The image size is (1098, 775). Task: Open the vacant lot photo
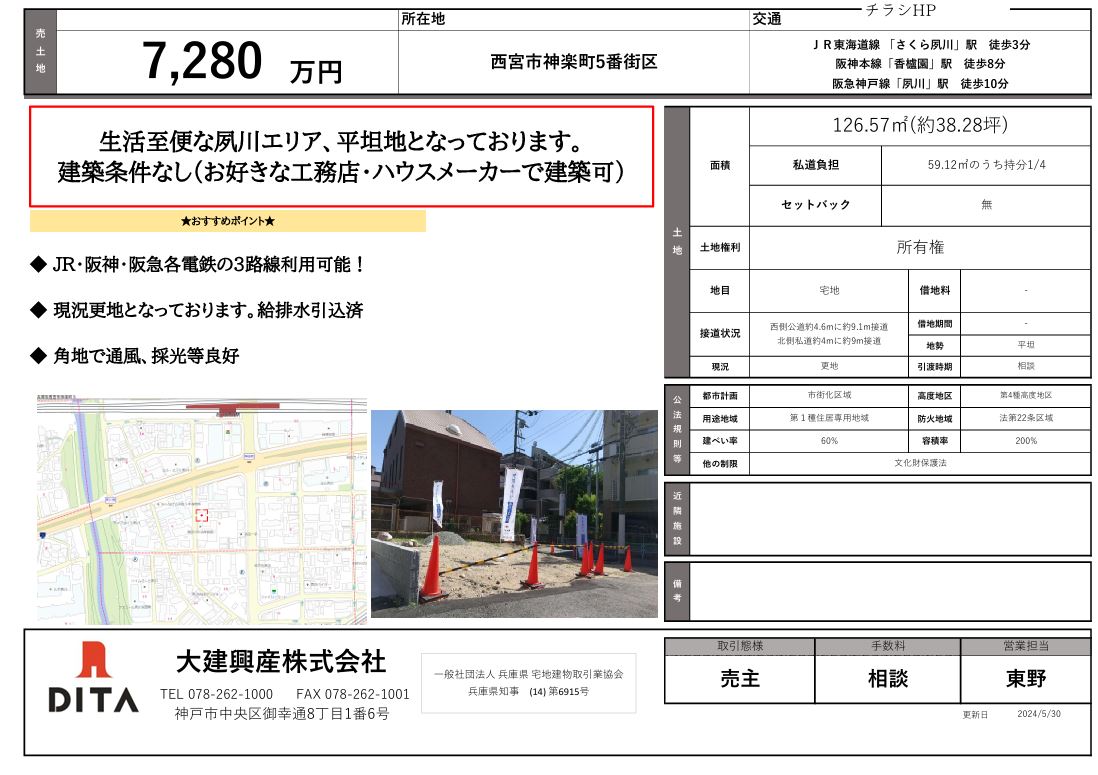click(x=514, y=513)
